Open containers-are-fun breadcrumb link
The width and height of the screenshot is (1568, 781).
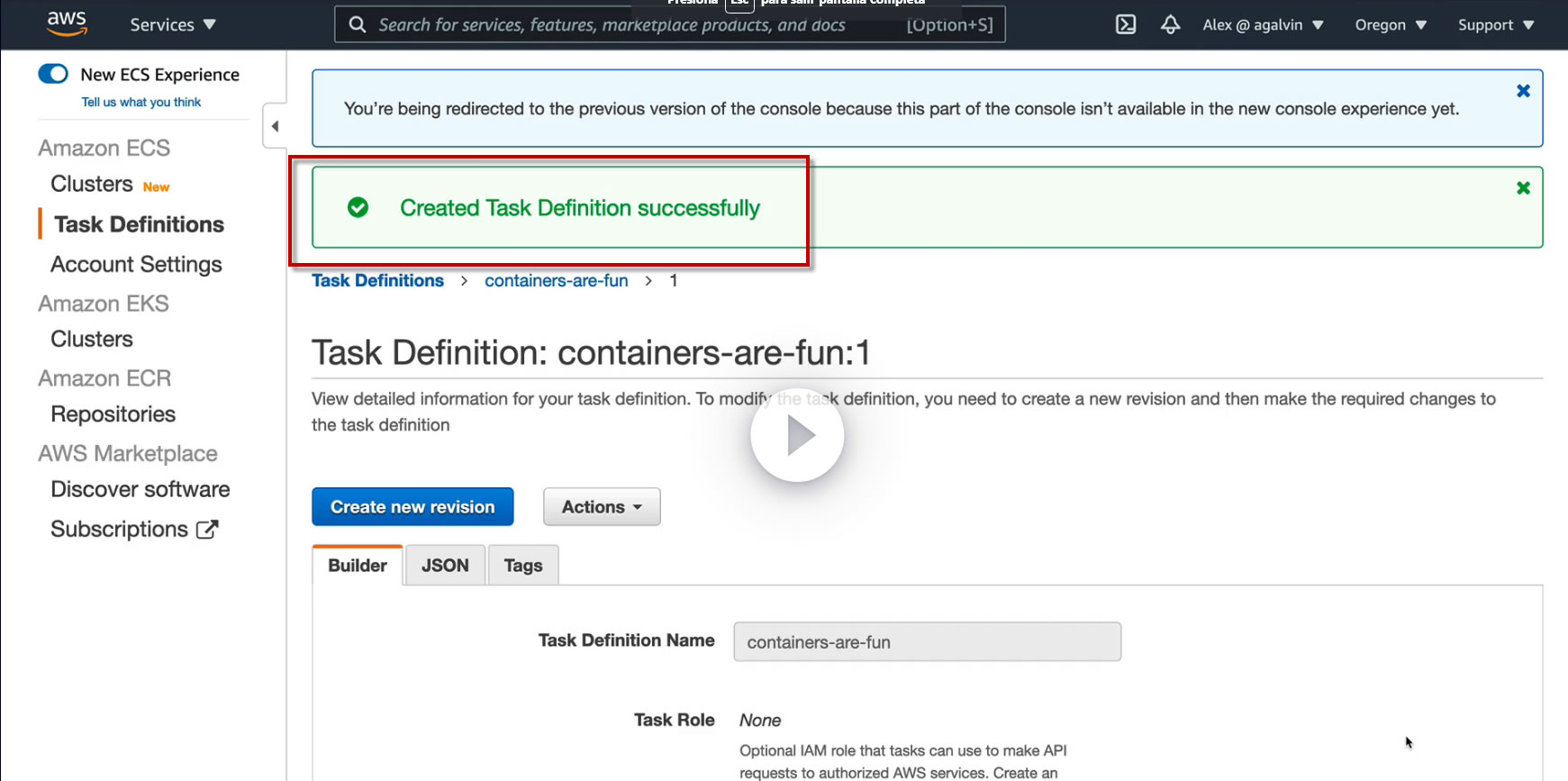557,281
